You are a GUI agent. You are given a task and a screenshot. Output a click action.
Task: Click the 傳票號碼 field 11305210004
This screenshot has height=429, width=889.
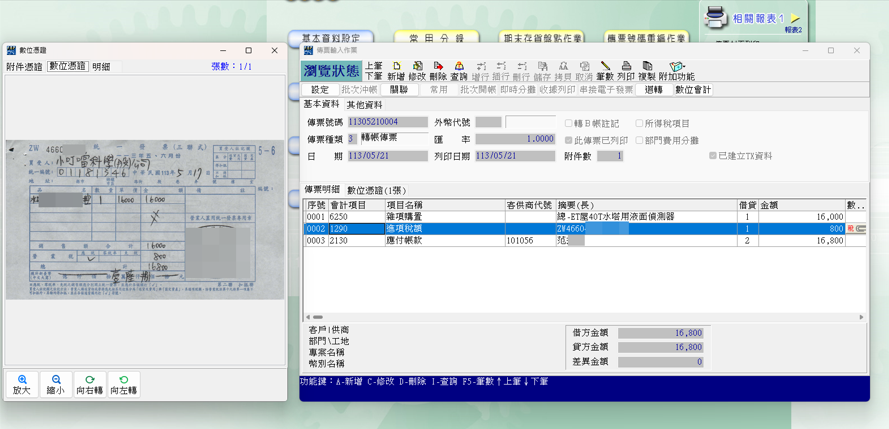pos(387,122)
